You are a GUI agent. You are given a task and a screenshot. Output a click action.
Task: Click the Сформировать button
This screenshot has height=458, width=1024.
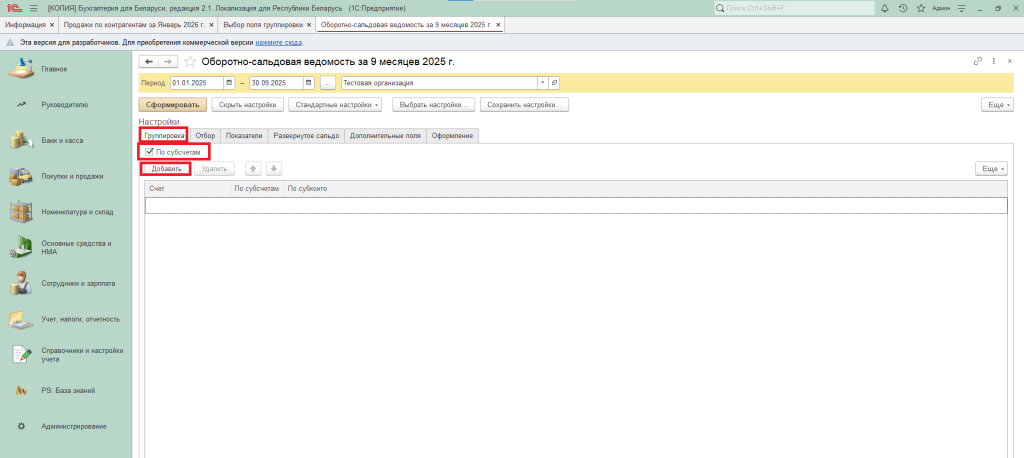pyautogui.click(x=172, y=104)
